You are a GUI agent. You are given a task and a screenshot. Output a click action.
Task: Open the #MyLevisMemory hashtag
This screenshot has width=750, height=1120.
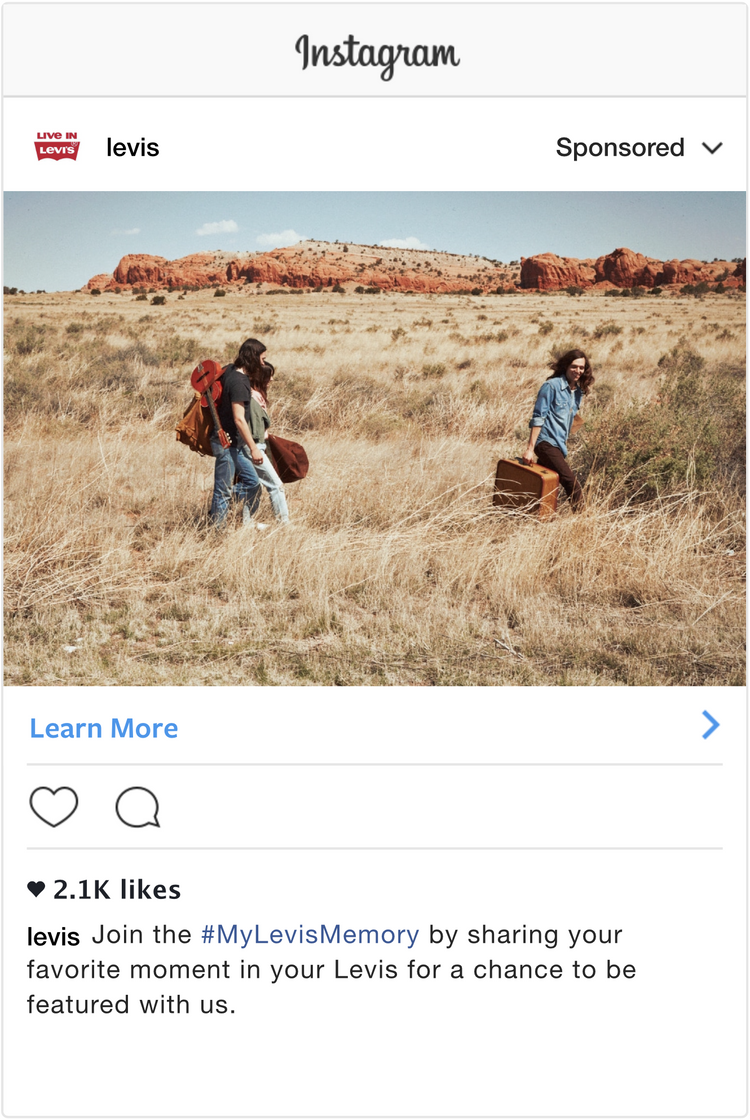tap(310, 934)
